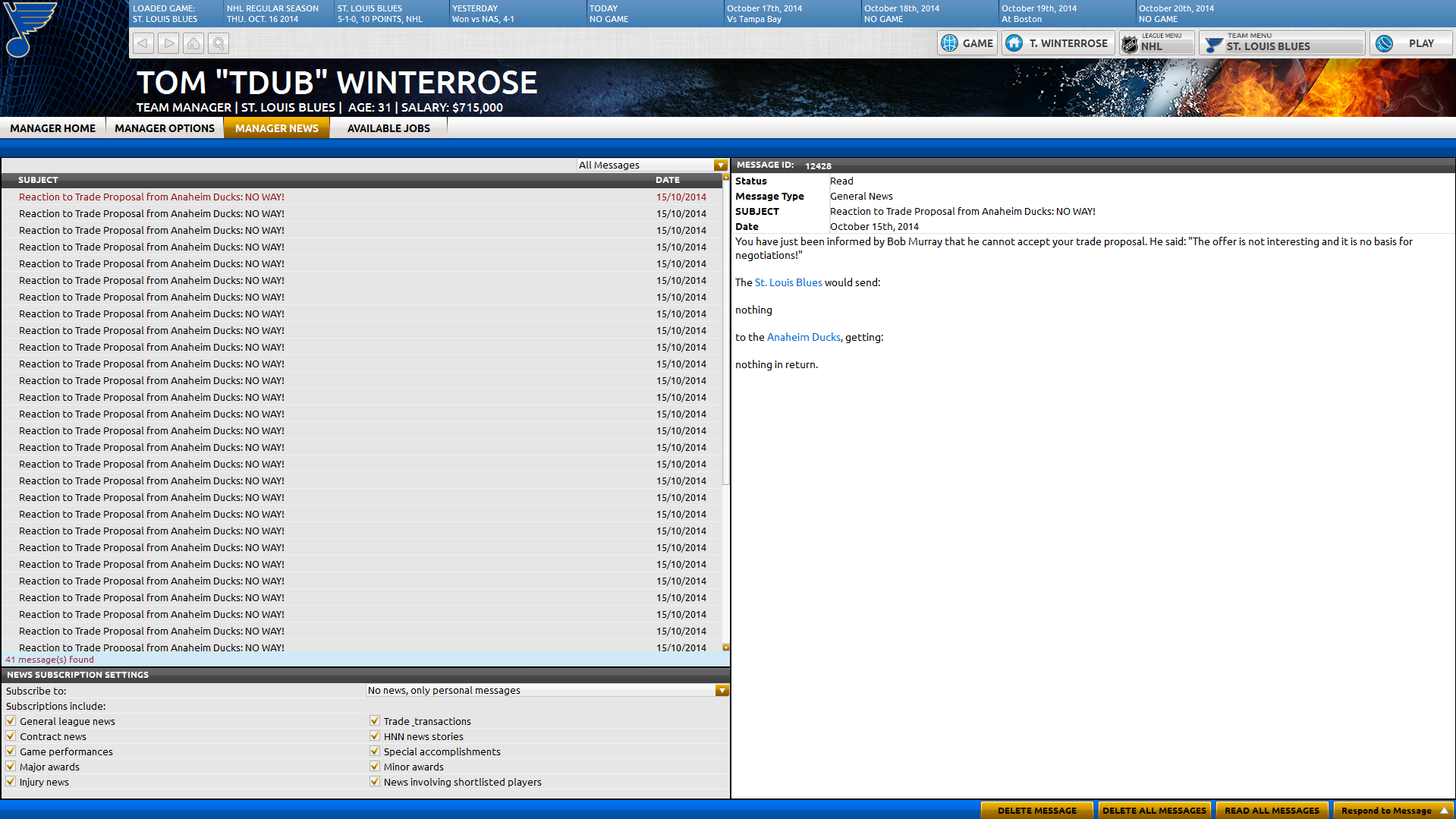The height and width of the screenshot is (819, 1456).
Task: Toggle Trade transactions checkbox
Action: point(375,720)
